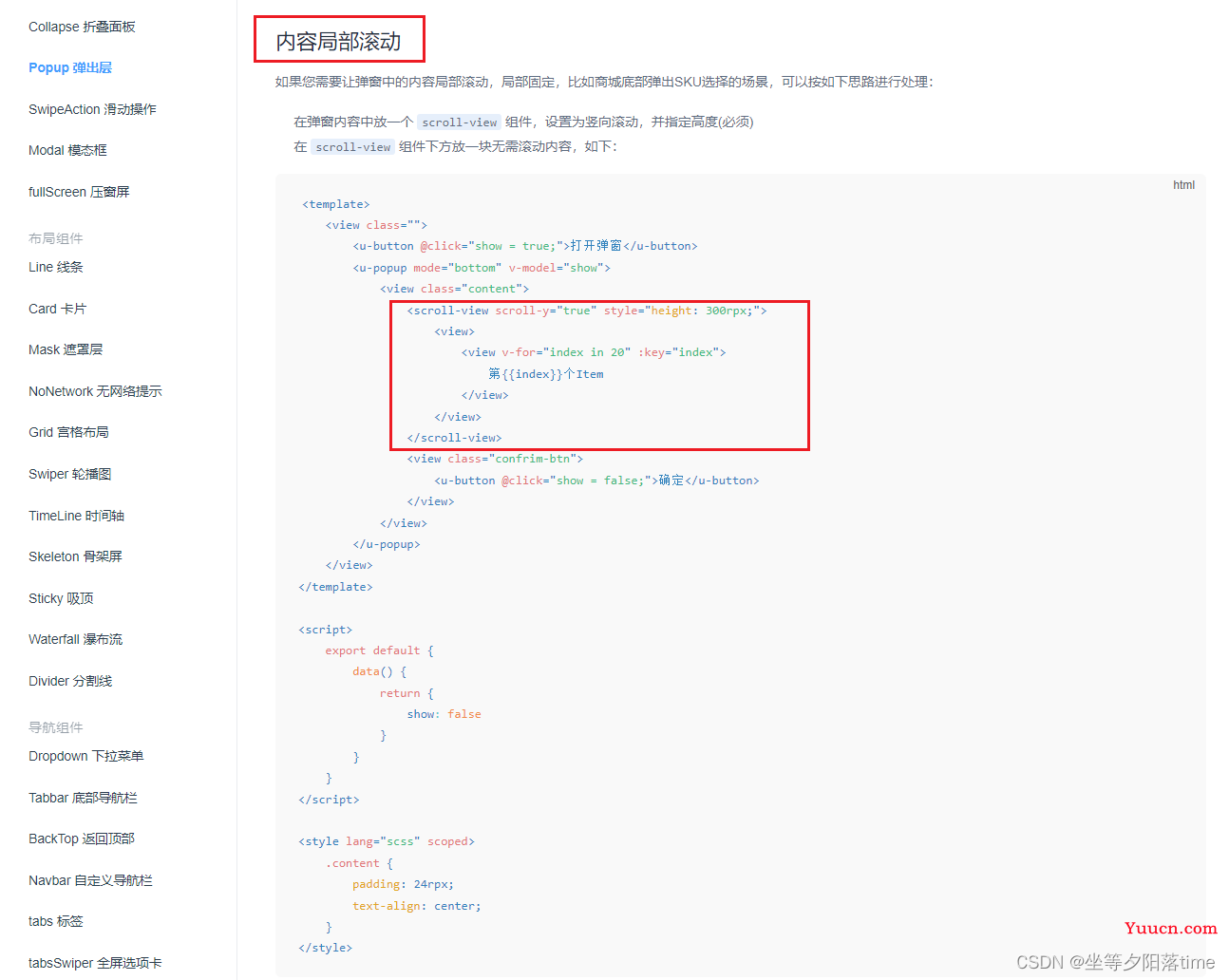Select tabs 标签 sidebar entry

point(56,921)
